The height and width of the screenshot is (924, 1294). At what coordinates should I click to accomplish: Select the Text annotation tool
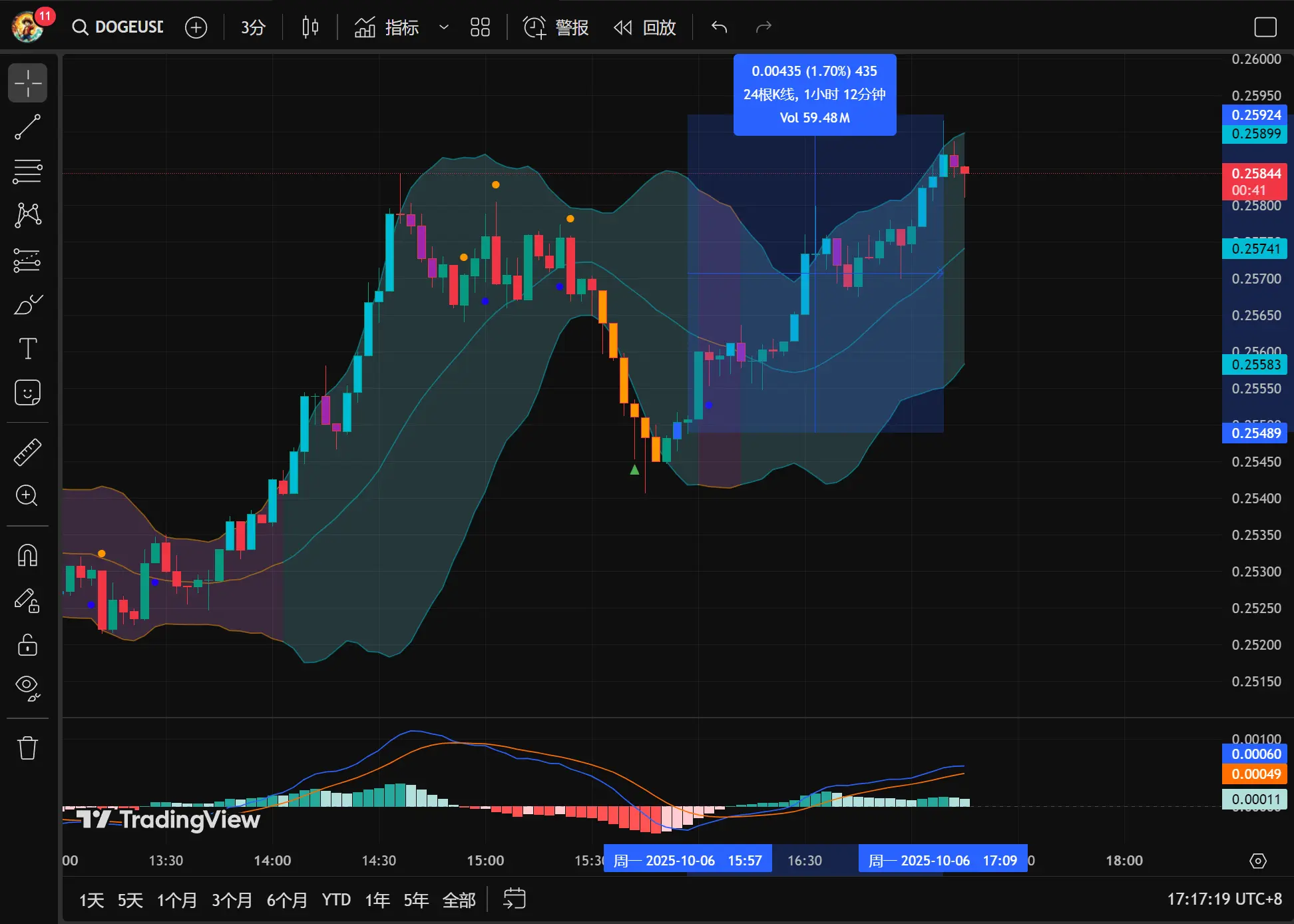pyautogui.click(x=27, y=348)
